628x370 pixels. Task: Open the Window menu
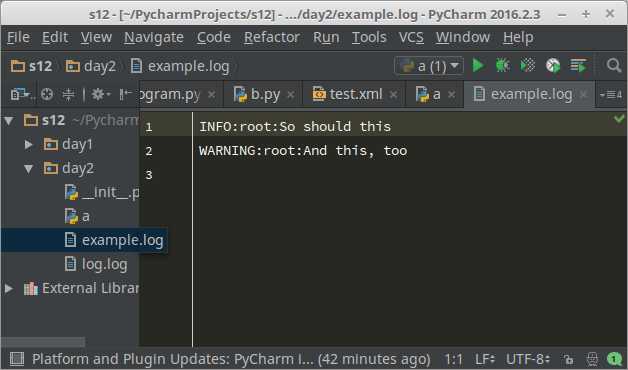pos(463,37)
